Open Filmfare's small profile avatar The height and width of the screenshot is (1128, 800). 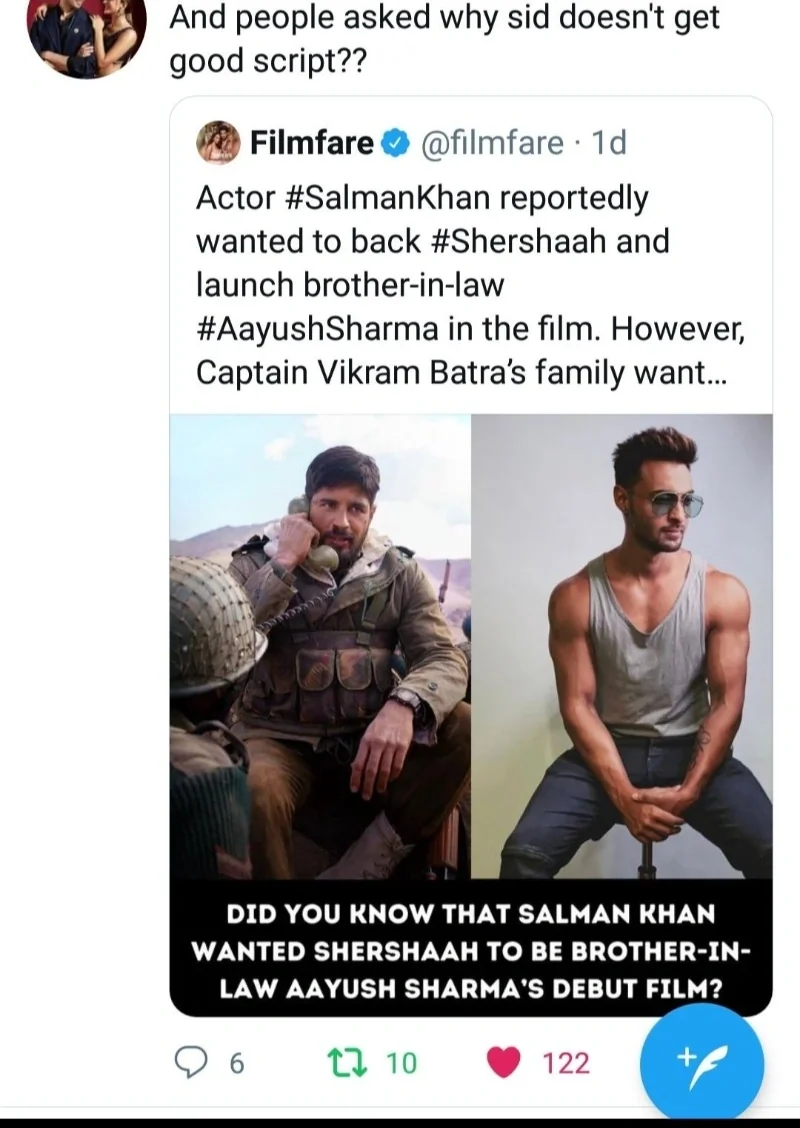[x=219, y=143]
